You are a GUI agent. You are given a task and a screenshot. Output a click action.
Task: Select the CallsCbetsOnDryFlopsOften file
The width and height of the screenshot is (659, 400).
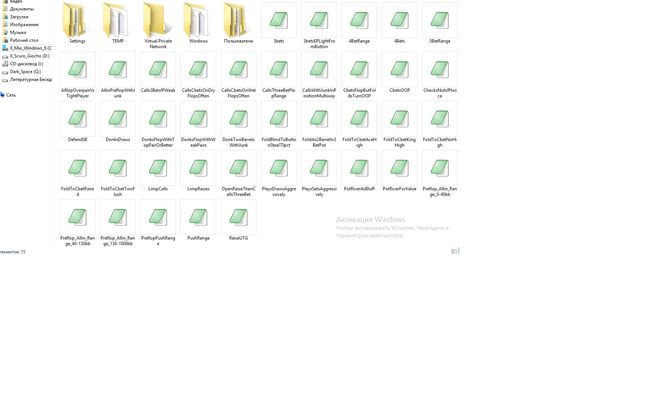click(x=198, y=75)
